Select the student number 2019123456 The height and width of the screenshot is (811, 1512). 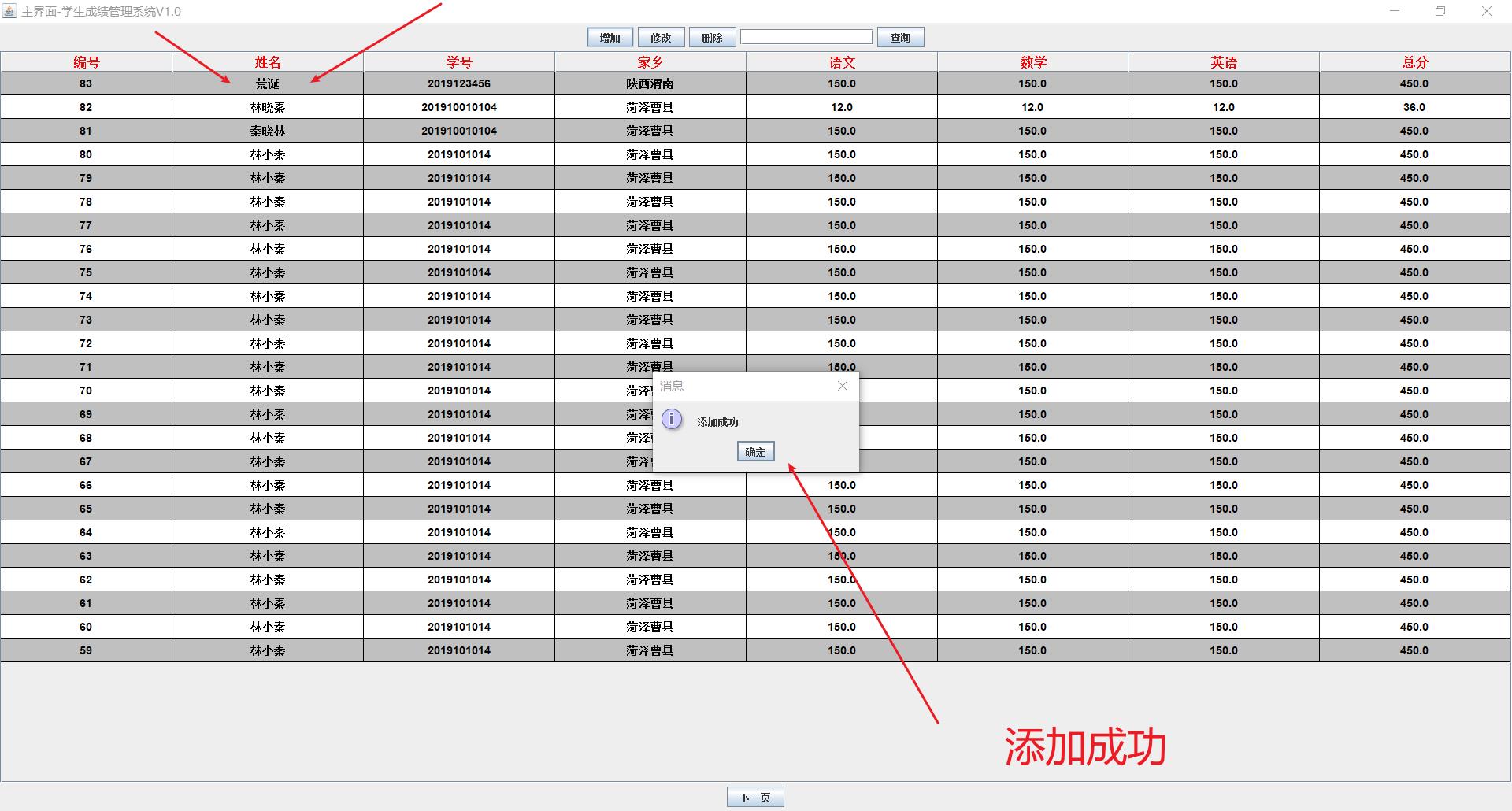click(459, 83)
